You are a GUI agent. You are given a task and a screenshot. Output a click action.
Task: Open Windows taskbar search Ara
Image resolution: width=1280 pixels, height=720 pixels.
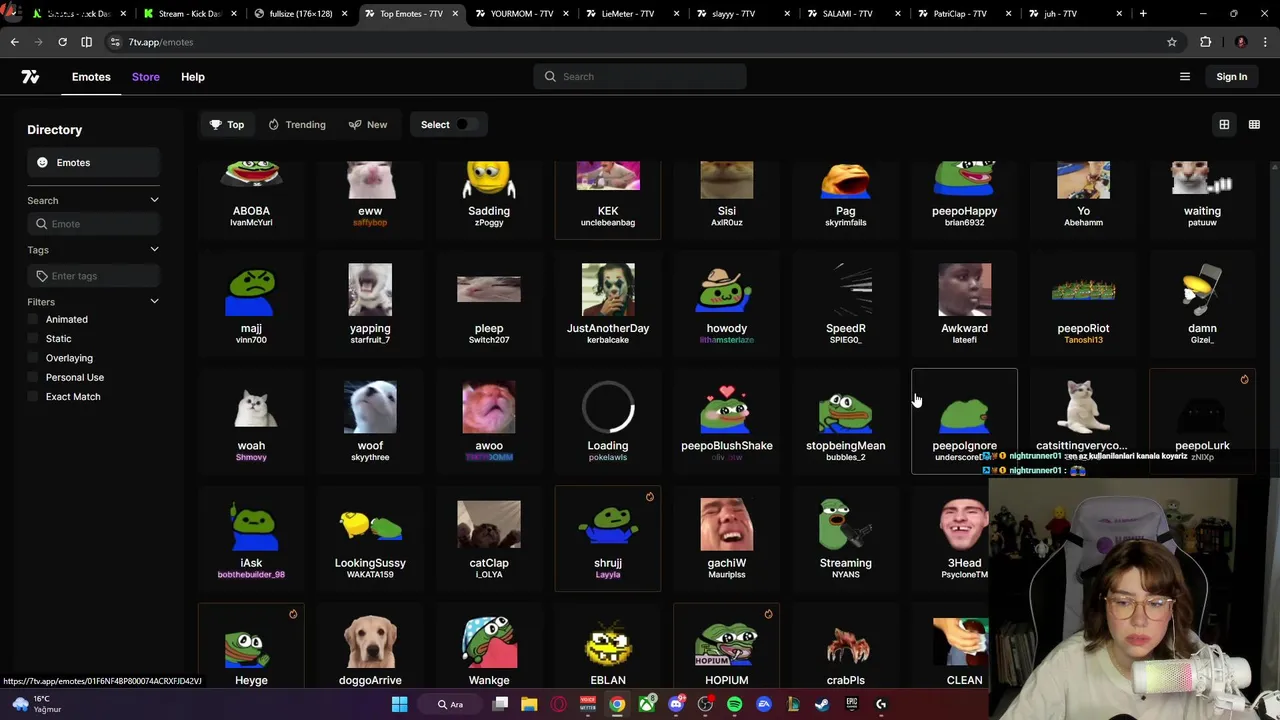pos(450,704)
